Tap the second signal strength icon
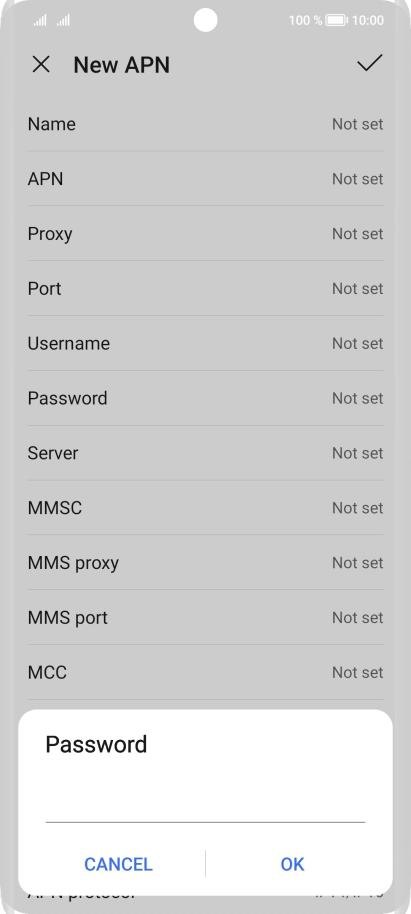411x914 pixels. pos(63,21)
